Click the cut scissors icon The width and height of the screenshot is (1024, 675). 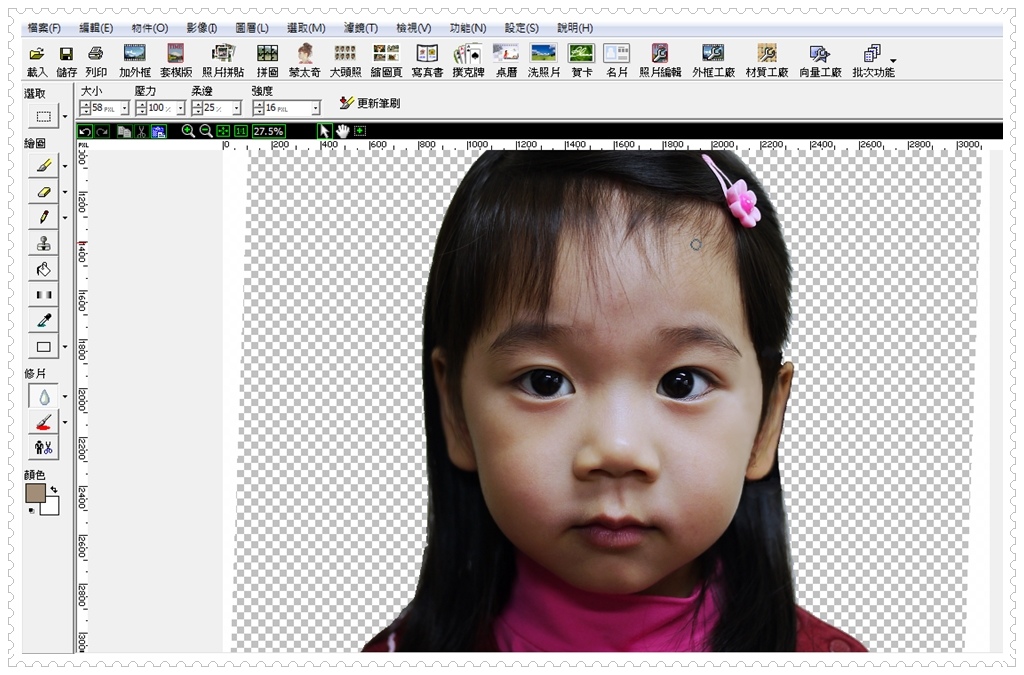pos(141,131)
